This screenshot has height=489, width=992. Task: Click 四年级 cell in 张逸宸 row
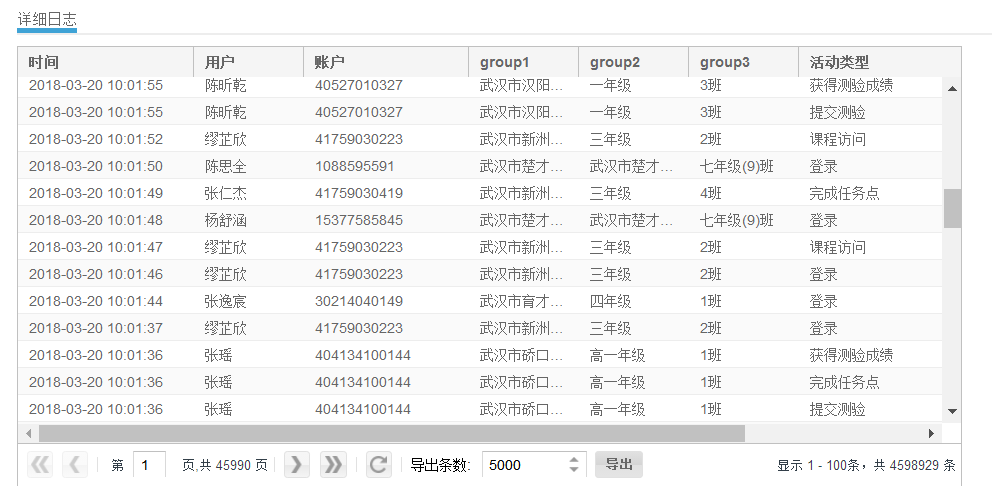click(610, 301)
